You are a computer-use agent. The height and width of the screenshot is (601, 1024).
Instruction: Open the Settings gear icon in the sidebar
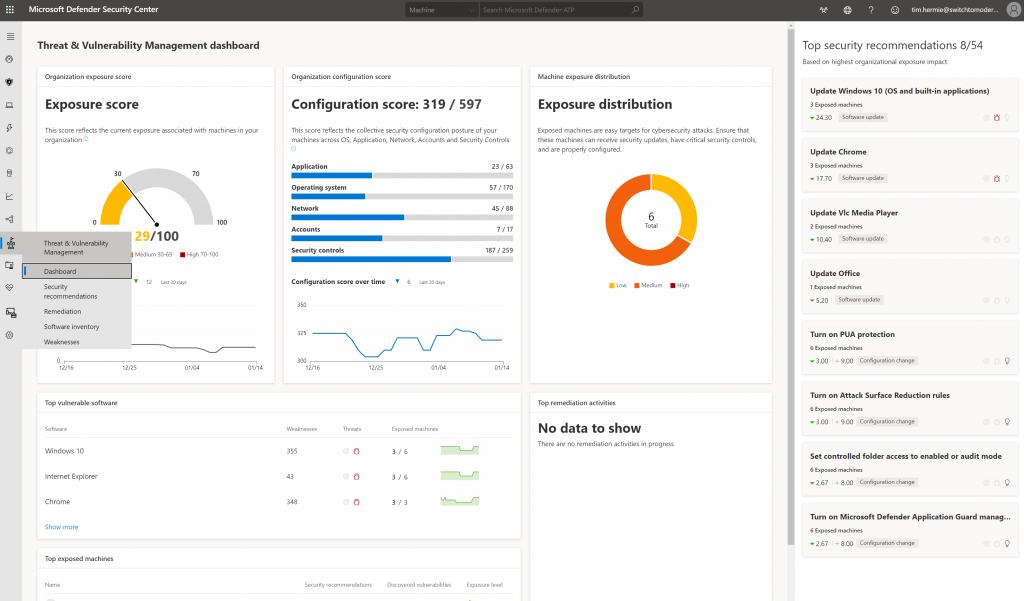click(10, 335)
